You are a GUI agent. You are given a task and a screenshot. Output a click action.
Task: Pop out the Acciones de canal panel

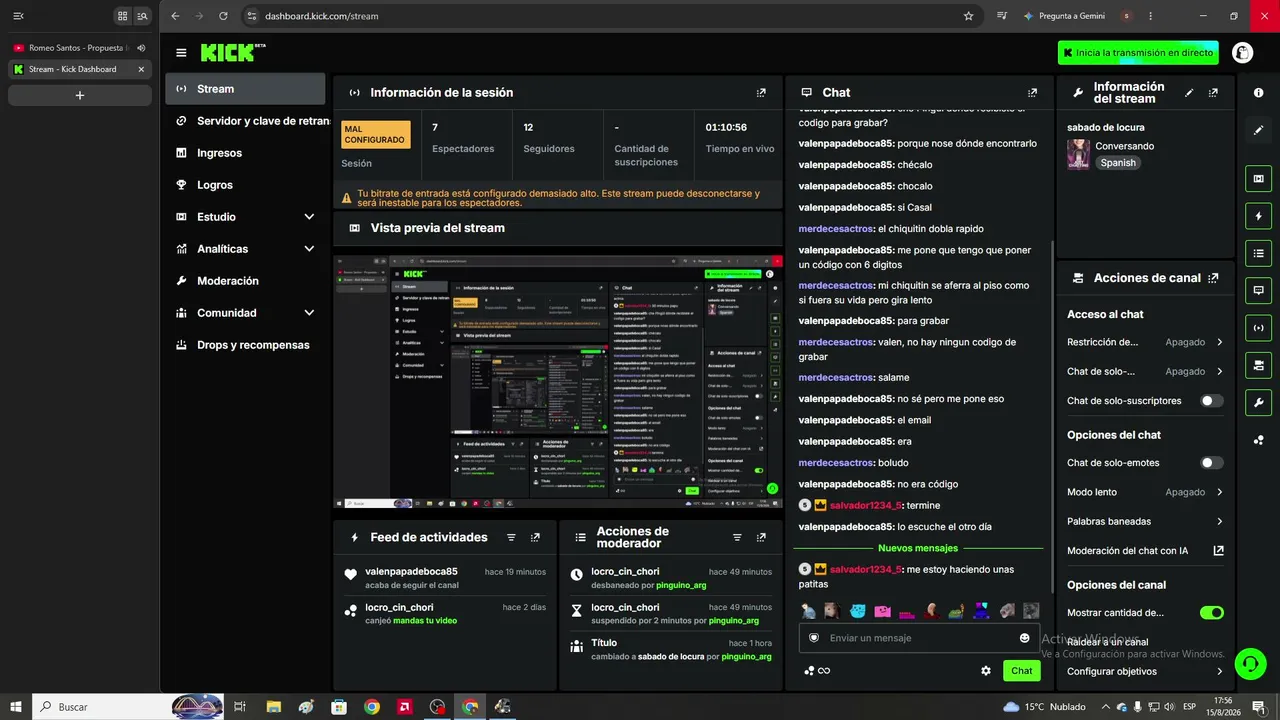(x=1213, y=278)
